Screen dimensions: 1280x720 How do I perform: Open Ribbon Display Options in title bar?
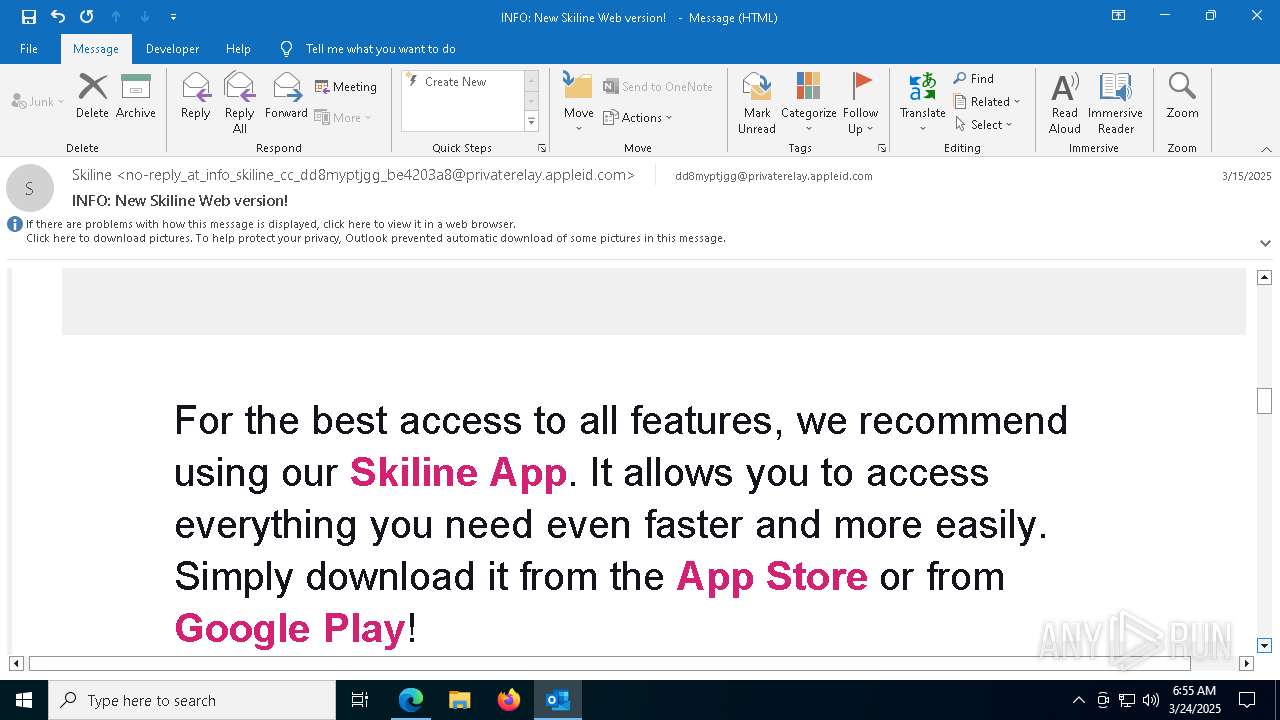tap(1118, 16)
